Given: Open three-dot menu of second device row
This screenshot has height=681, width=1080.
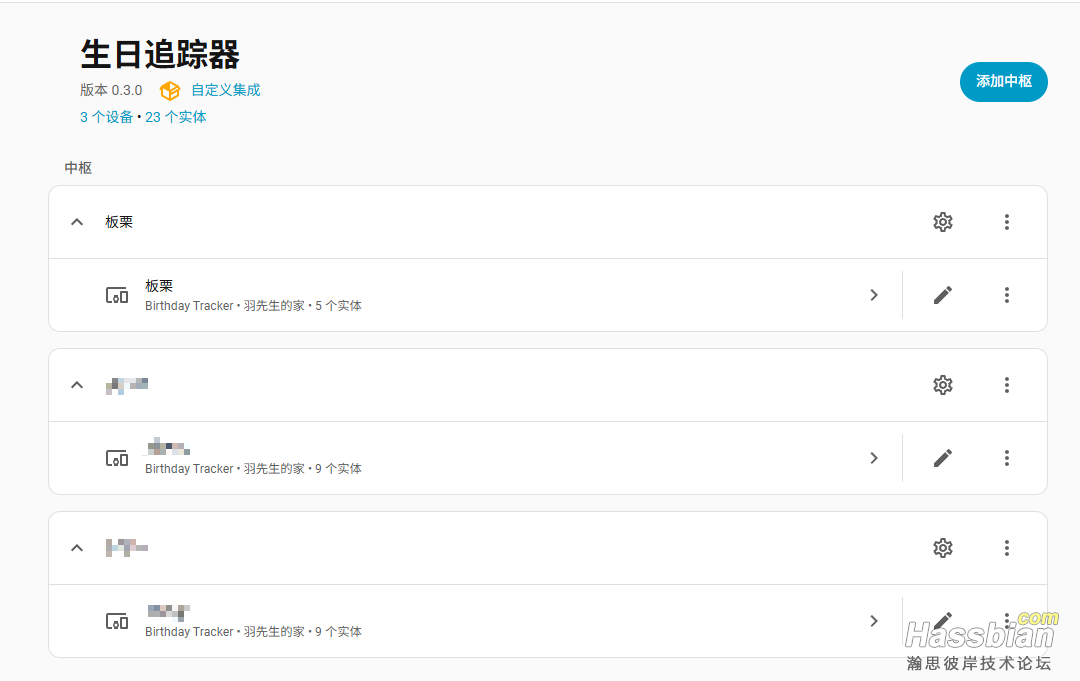Looking at the screenshot, I should click(x=1006, y=458).
